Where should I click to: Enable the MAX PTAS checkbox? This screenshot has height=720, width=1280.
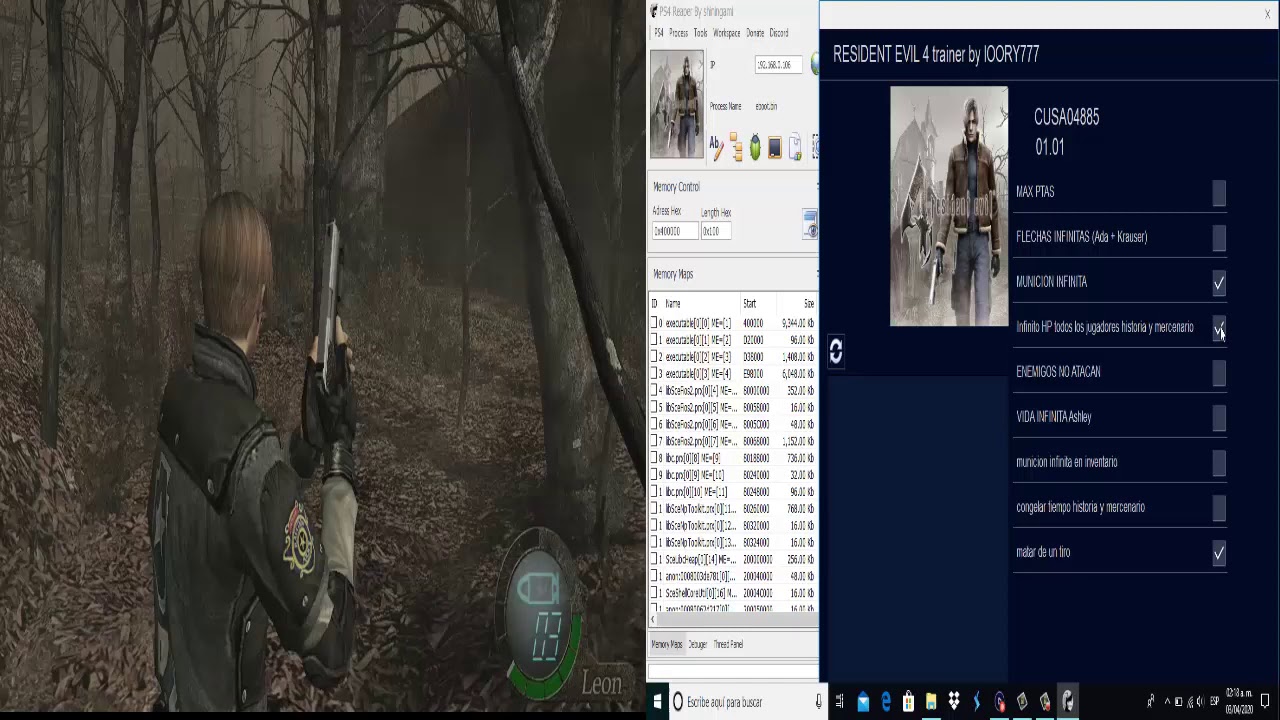1219,194
